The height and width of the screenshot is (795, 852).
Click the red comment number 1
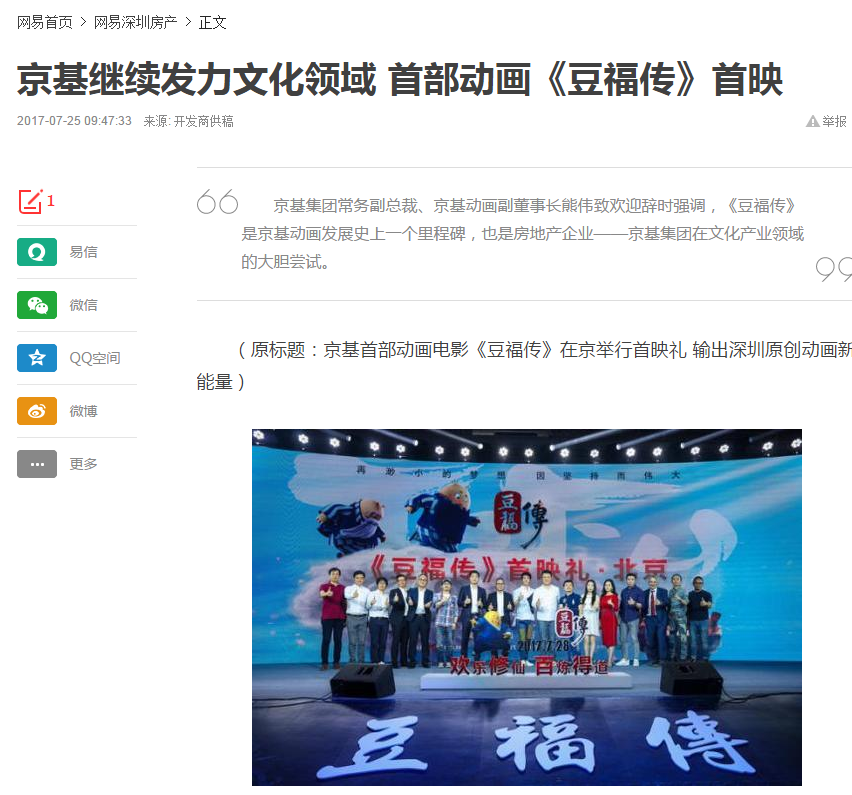pyautogui.click(x=51, y=201)
